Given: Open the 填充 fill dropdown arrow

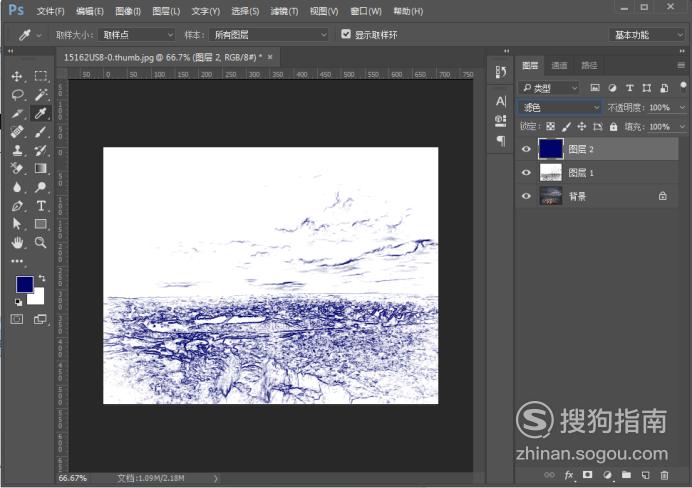Looking at the screenshot, I should pyautogui.click(x=682, y=127).
